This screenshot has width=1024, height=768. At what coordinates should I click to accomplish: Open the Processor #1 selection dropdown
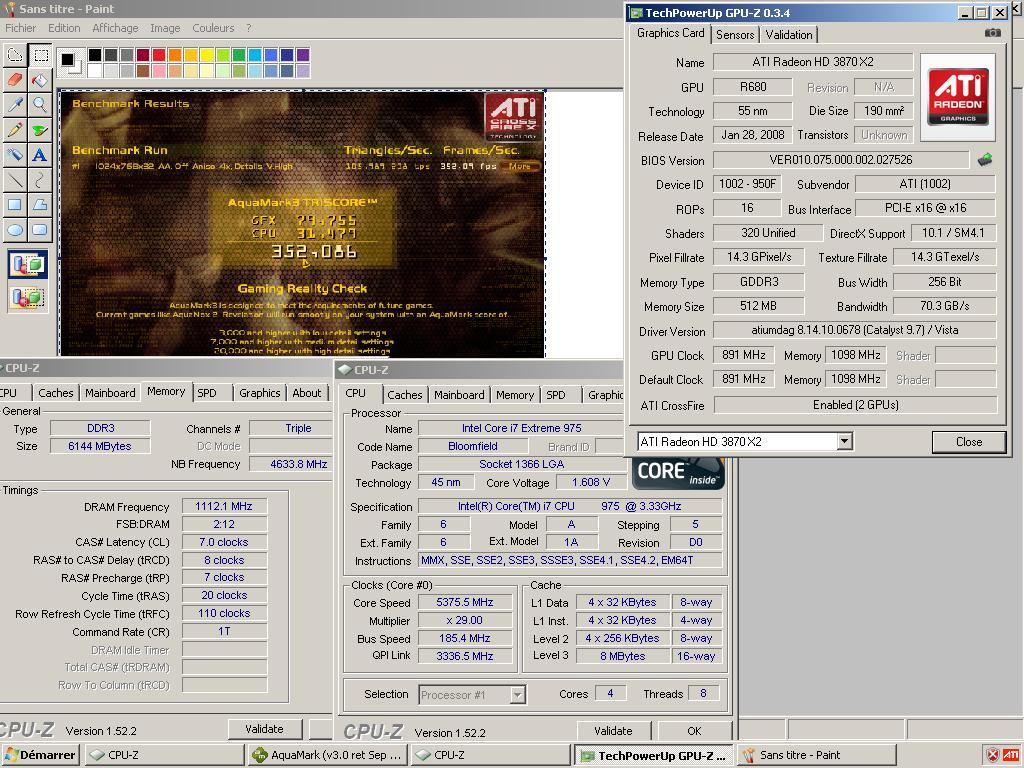click(517, 695)
